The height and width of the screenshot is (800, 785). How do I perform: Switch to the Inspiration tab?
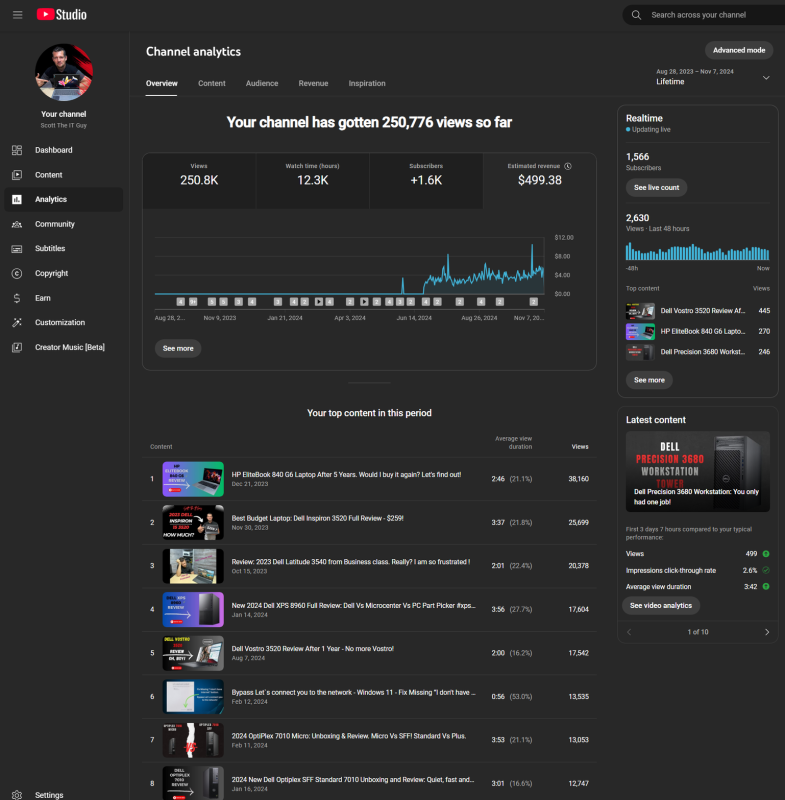tap(367, 83)
